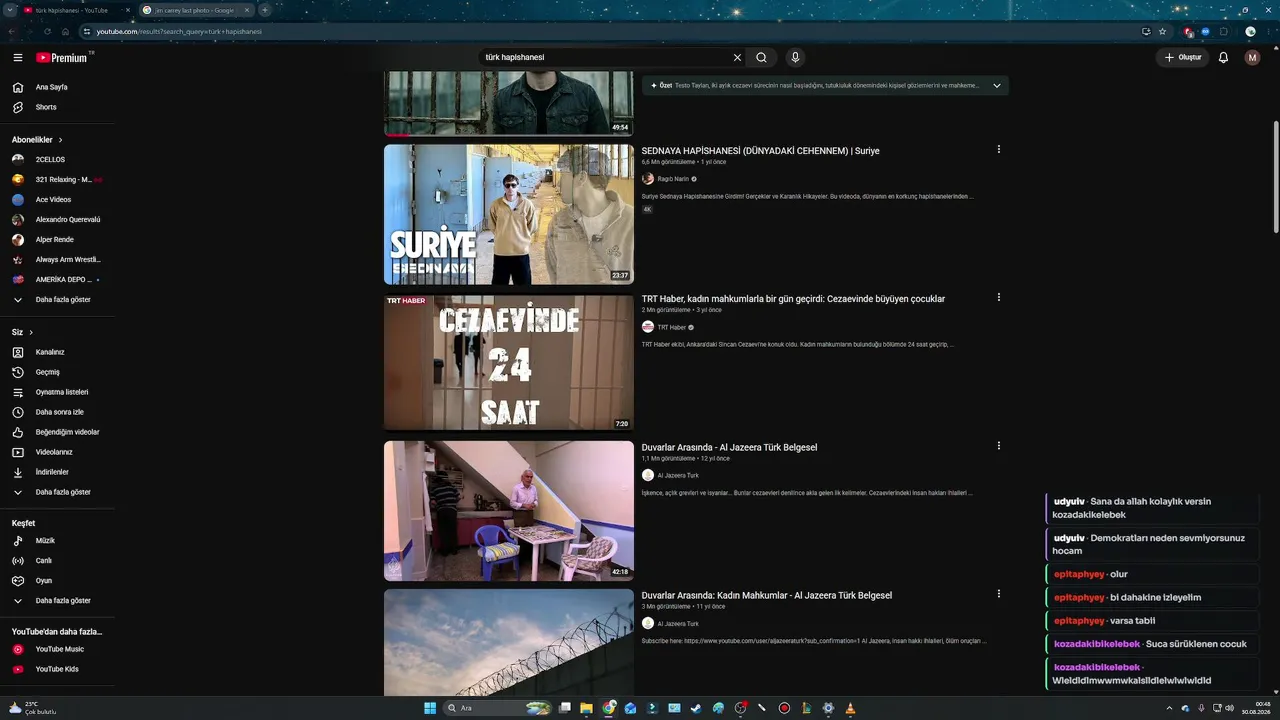Open the browser extensions puzzle icon

(1223, 31)
